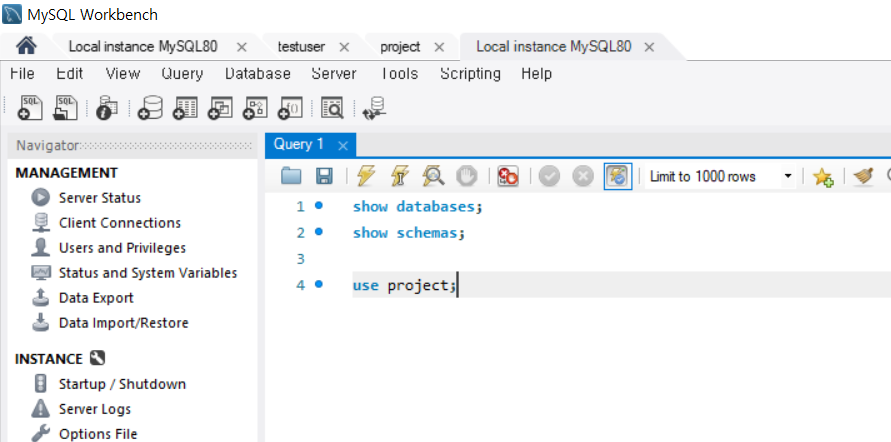Click the statement marker dot on line 1
Image resolution: width=891 pixels, height=442 pixels.
pyautogui.click(x=319, y=205)
